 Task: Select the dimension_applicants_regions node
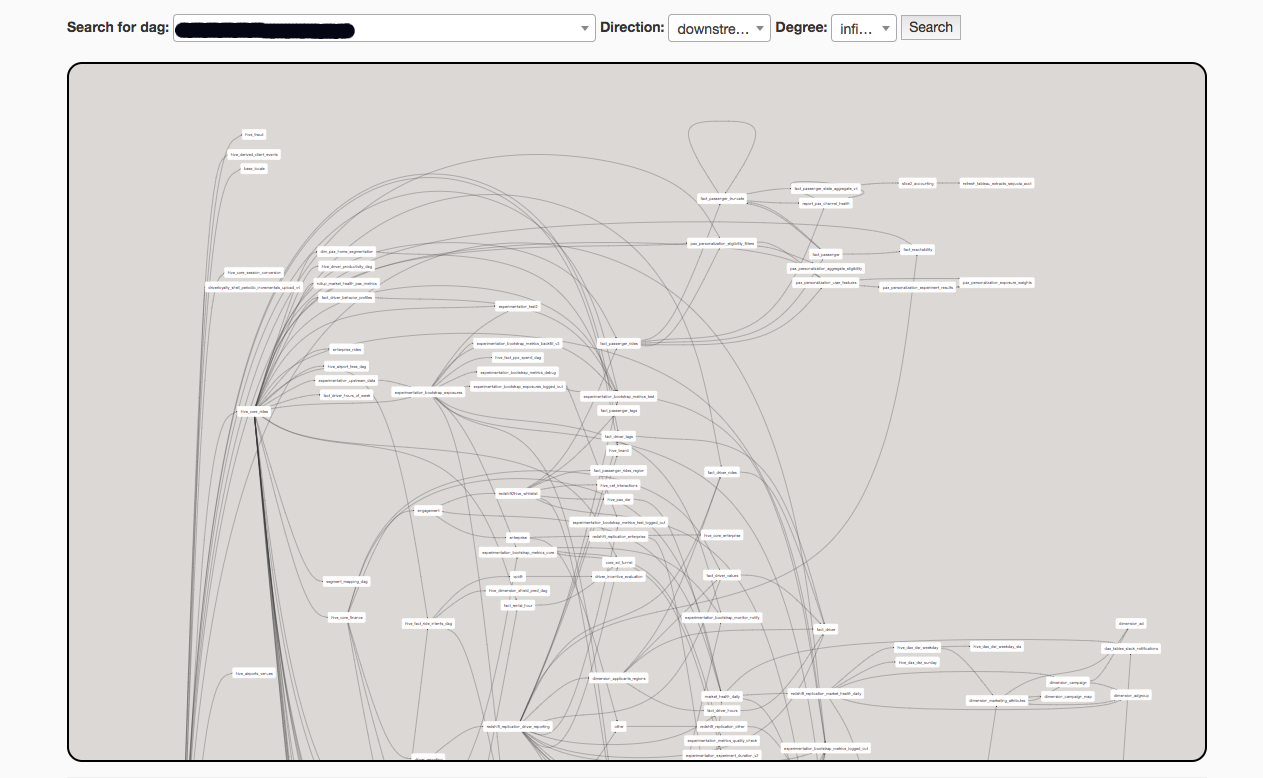[619, 677]
